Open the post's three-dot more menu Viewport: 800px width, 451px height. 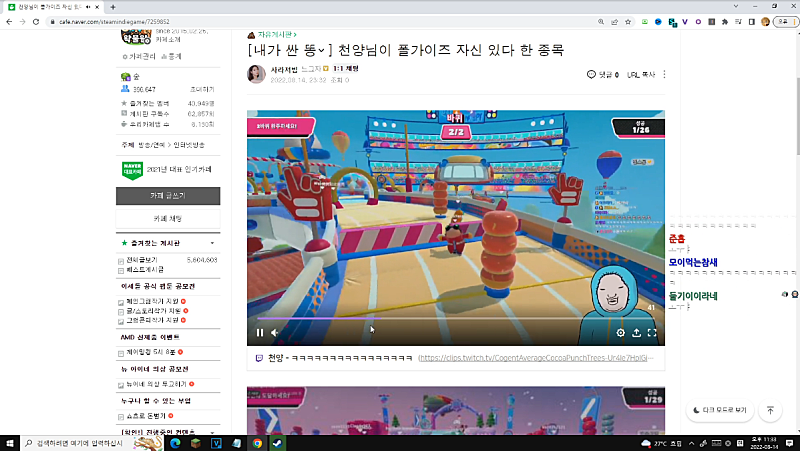tap(664, 74)
